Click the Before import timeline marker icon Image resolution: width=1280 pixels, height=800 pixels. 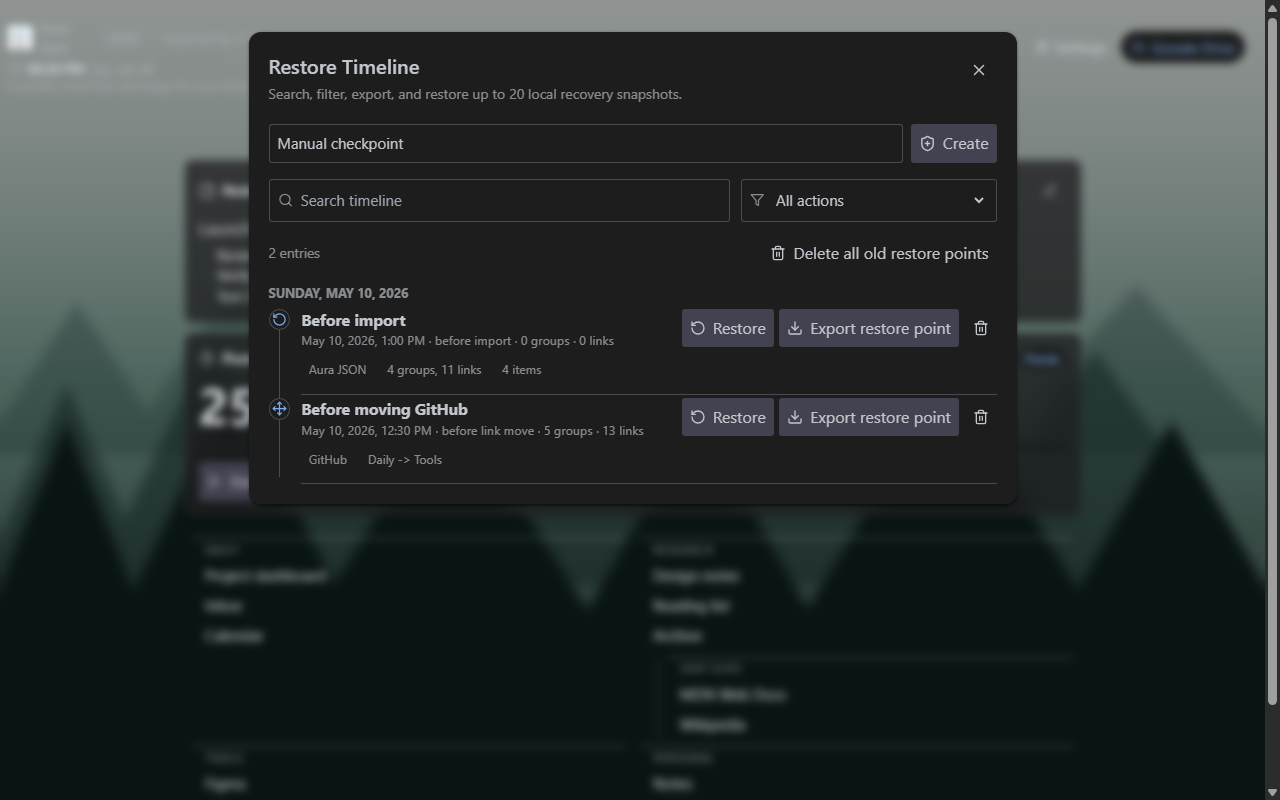point(279,320)
